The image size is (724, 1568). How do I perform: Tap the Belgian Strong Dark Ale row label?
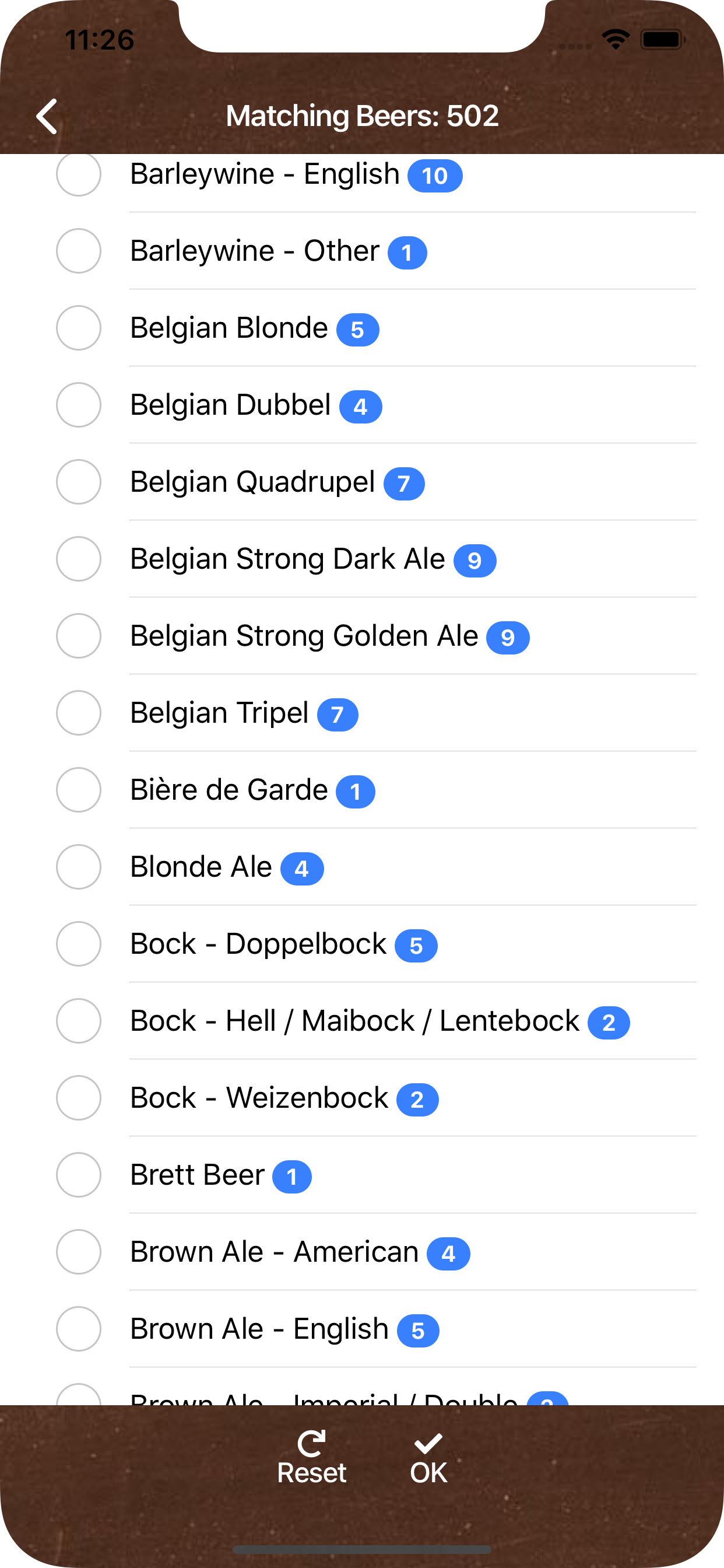[x=287, y=559]
